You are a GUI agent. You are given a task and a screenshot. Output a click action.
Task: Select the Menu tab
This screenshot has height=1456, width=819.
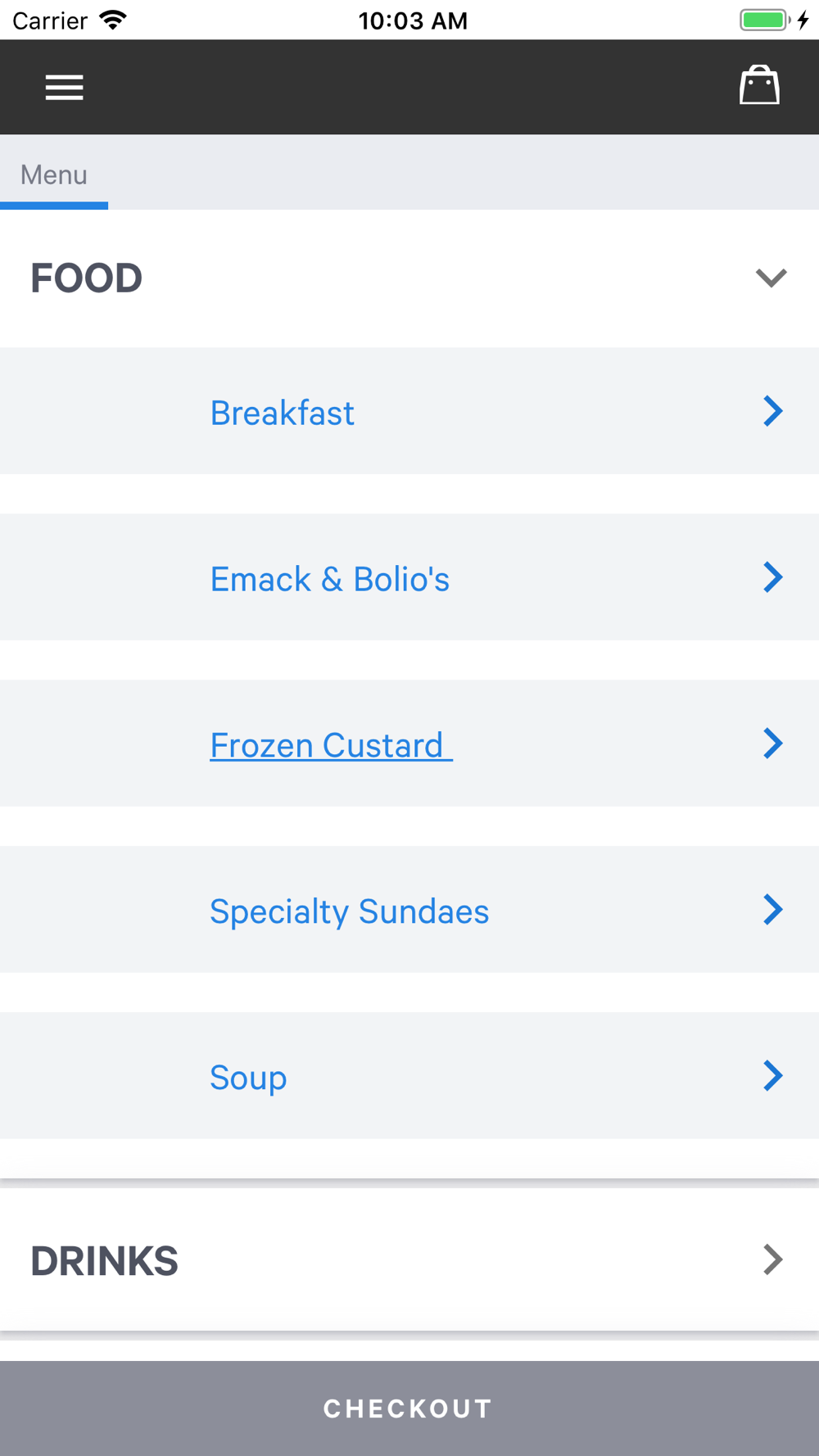click(x=54, y=174)
